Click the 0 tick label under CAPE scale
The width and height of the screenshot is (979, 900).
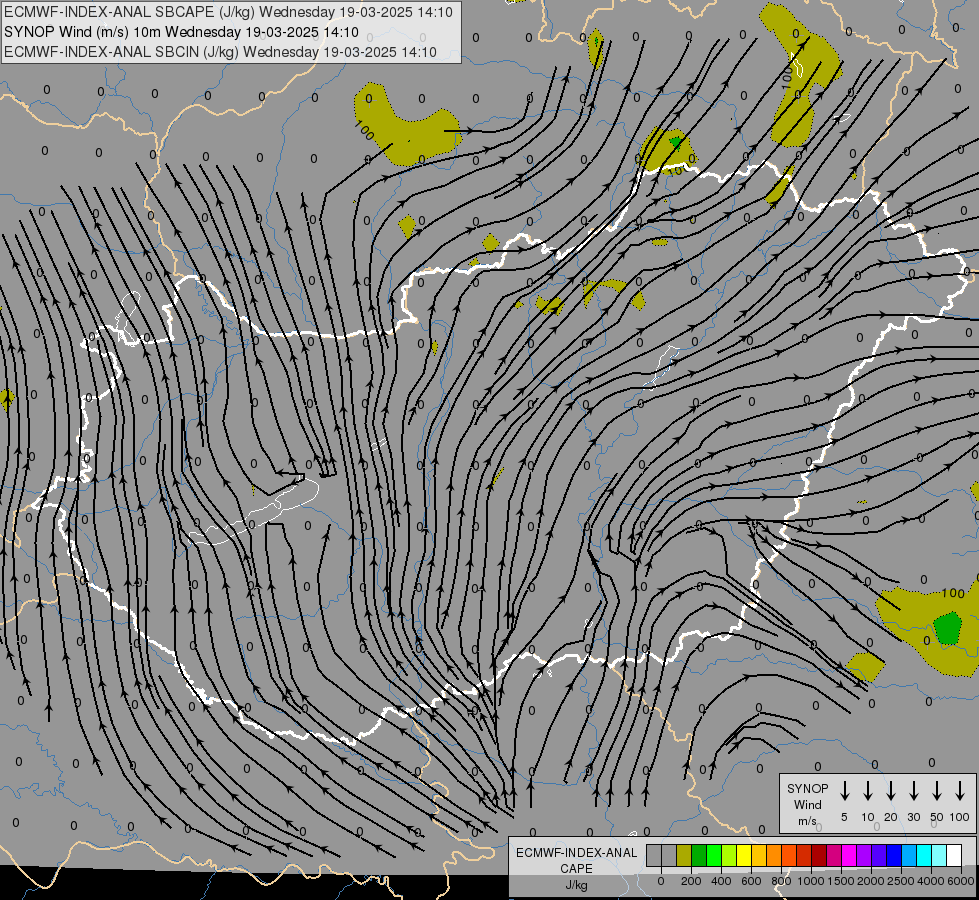tap(661, 881)
